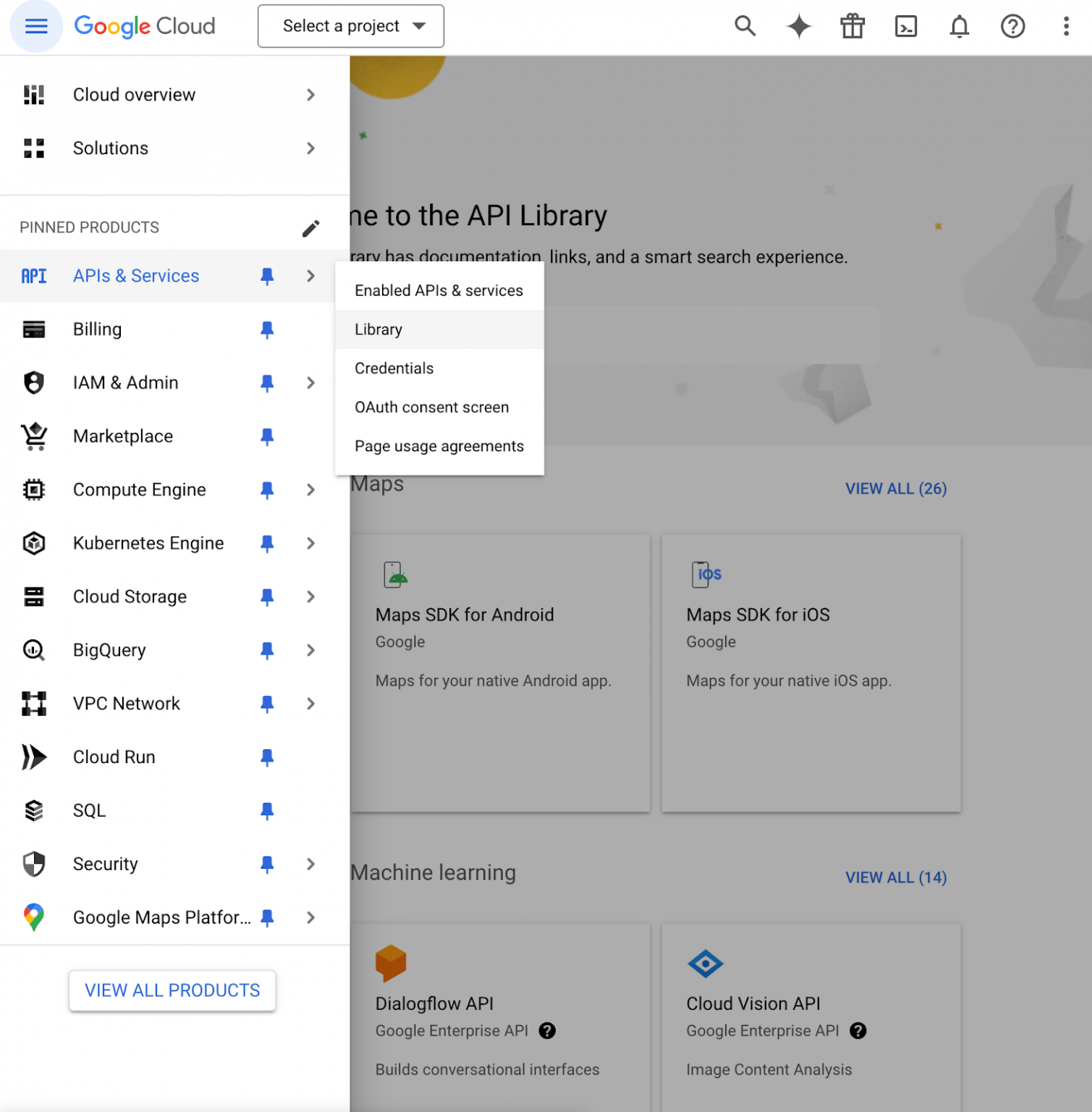Open VIEW ALL (26) Maps link
1092x1112 pixels.
[x=896, y=488]
